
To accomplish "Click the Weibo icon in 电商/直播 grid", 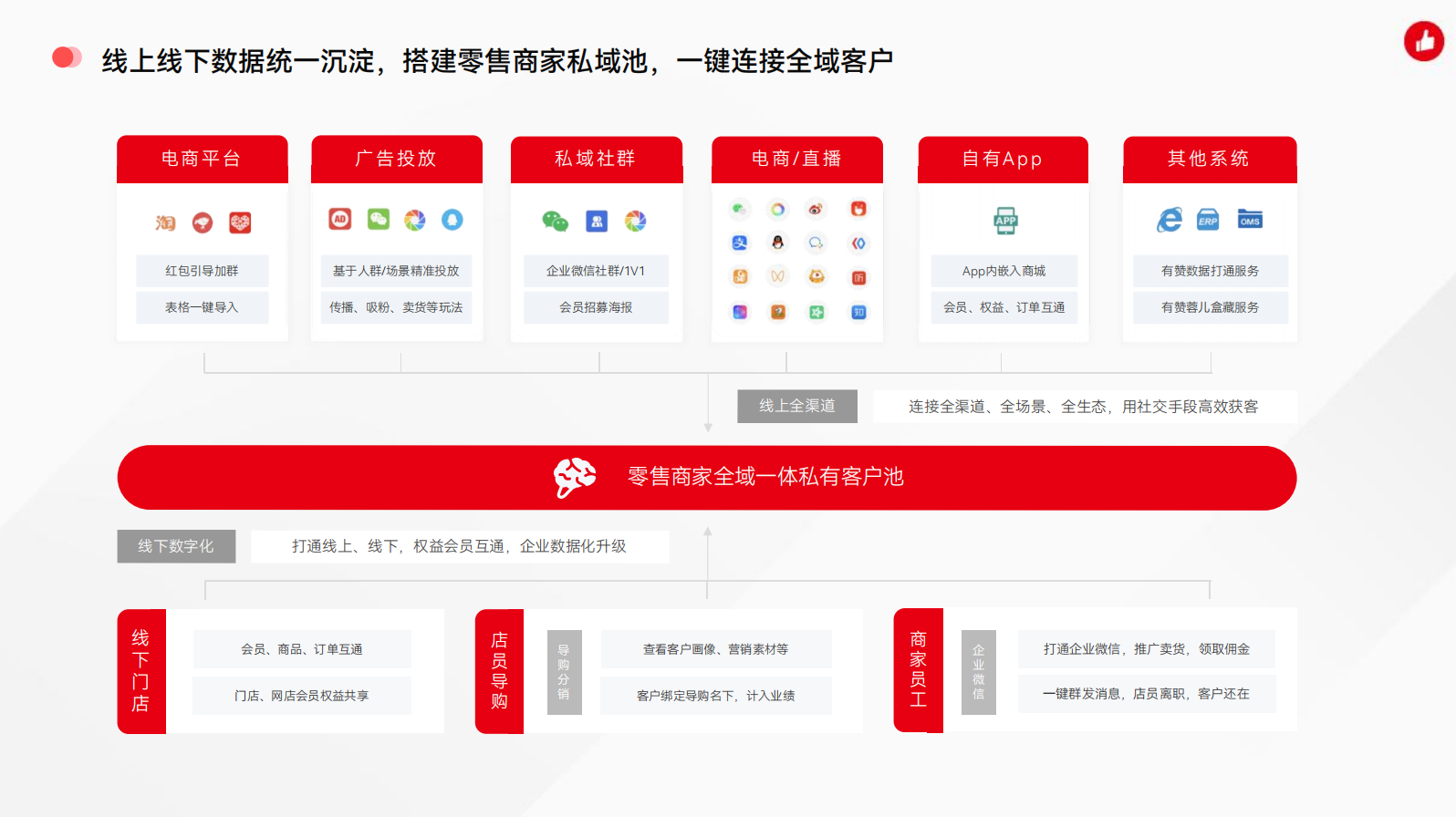I will click(816, 210).
